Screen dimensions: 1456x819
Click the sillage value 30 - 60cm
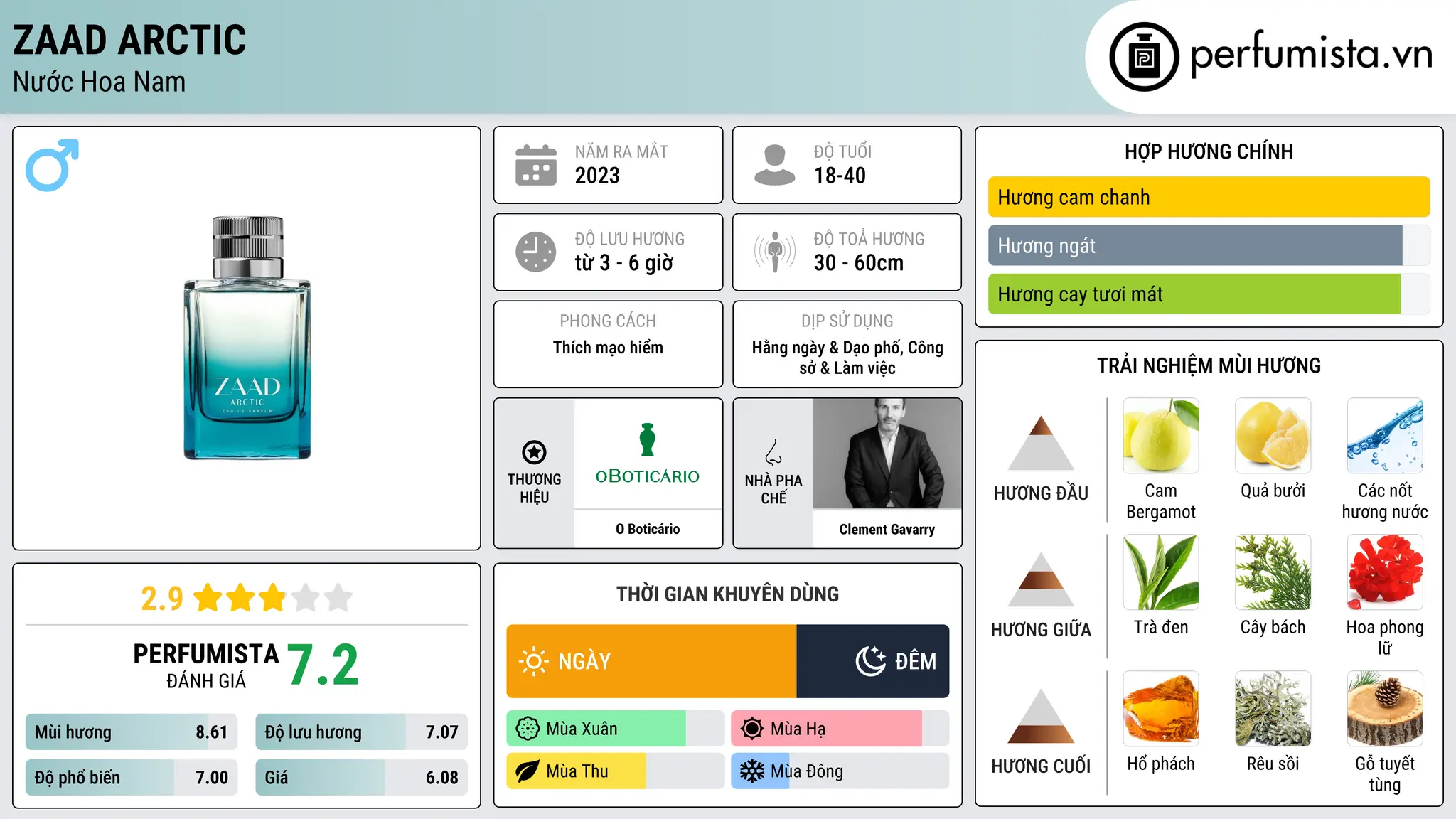[858, 263]
